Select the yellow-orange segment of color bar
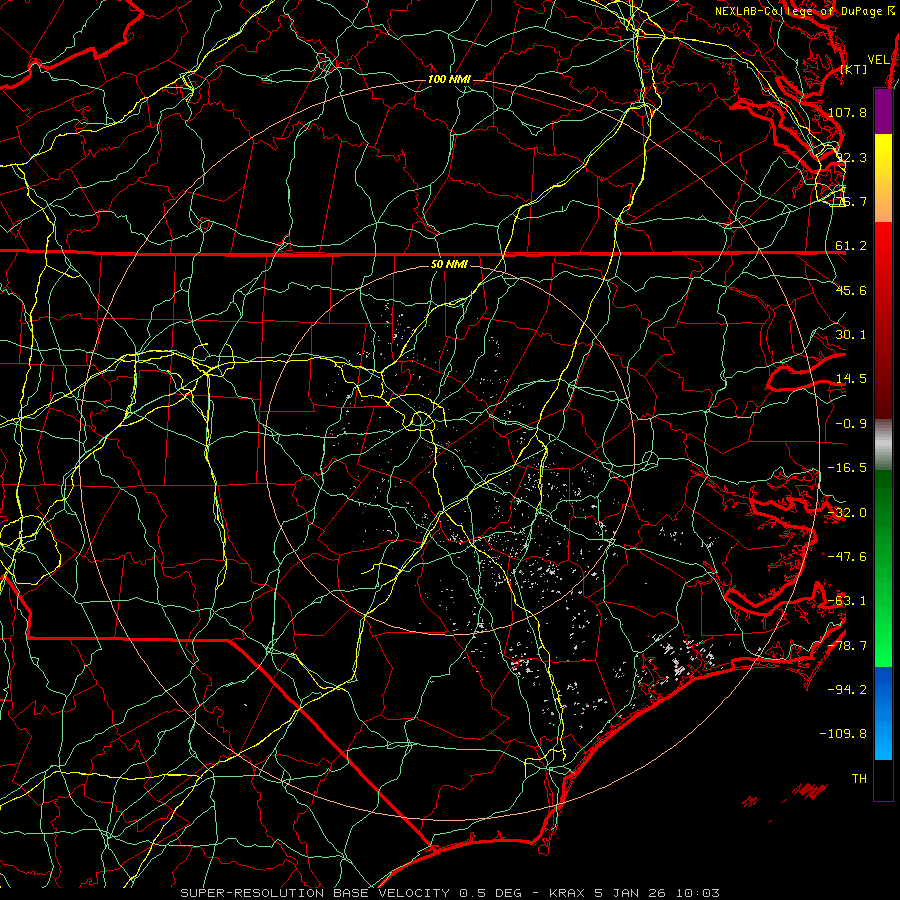The image size is (900, 900). point(883,178)
